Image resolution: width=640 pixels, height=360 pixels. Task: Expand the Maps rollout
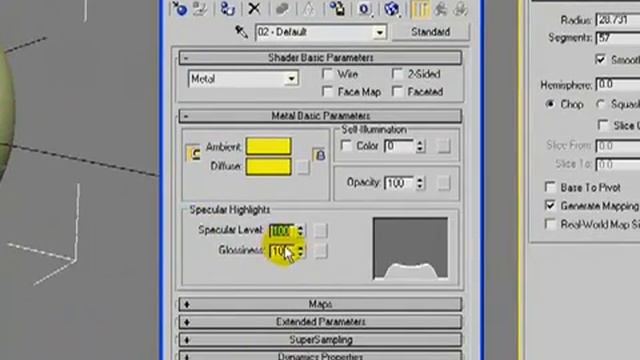point(320,304)
